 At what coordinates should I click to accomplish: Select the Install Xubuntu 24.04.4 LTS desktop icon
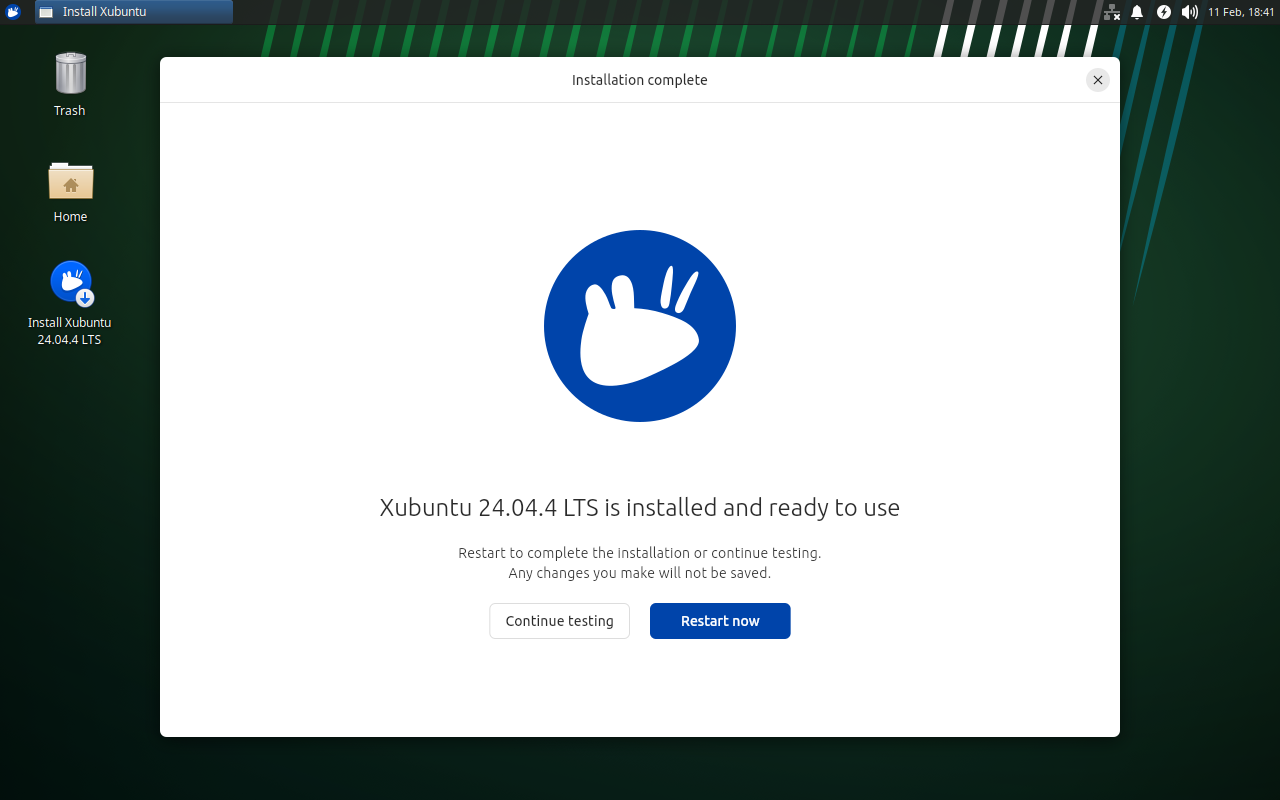(x=71, y=283)
